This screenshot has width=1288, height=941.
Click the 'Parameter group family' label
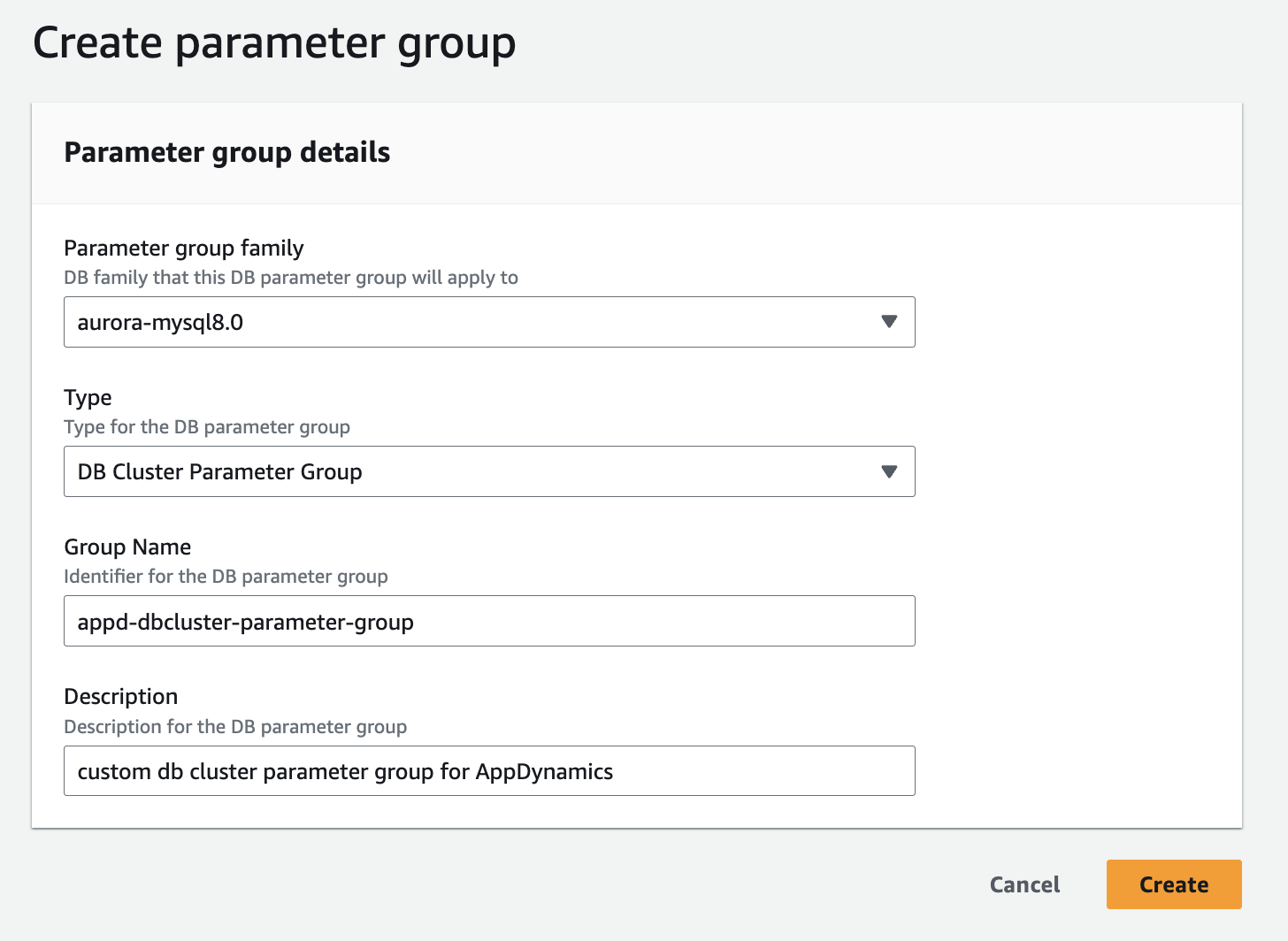point(184,248)
